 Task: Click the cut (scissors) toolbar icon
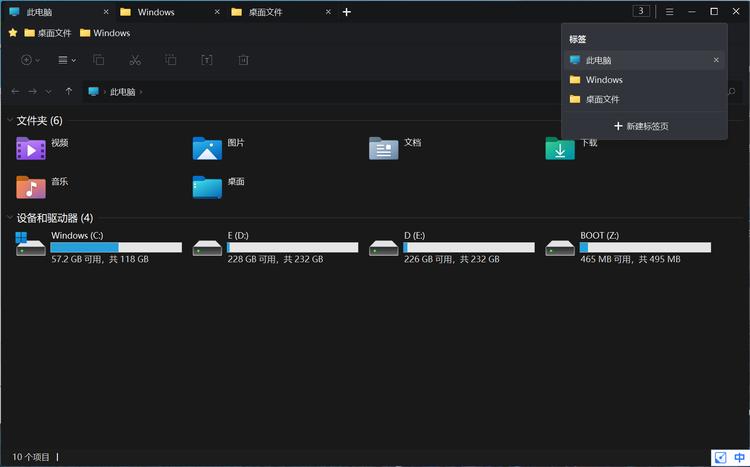[x=134, y=60]
